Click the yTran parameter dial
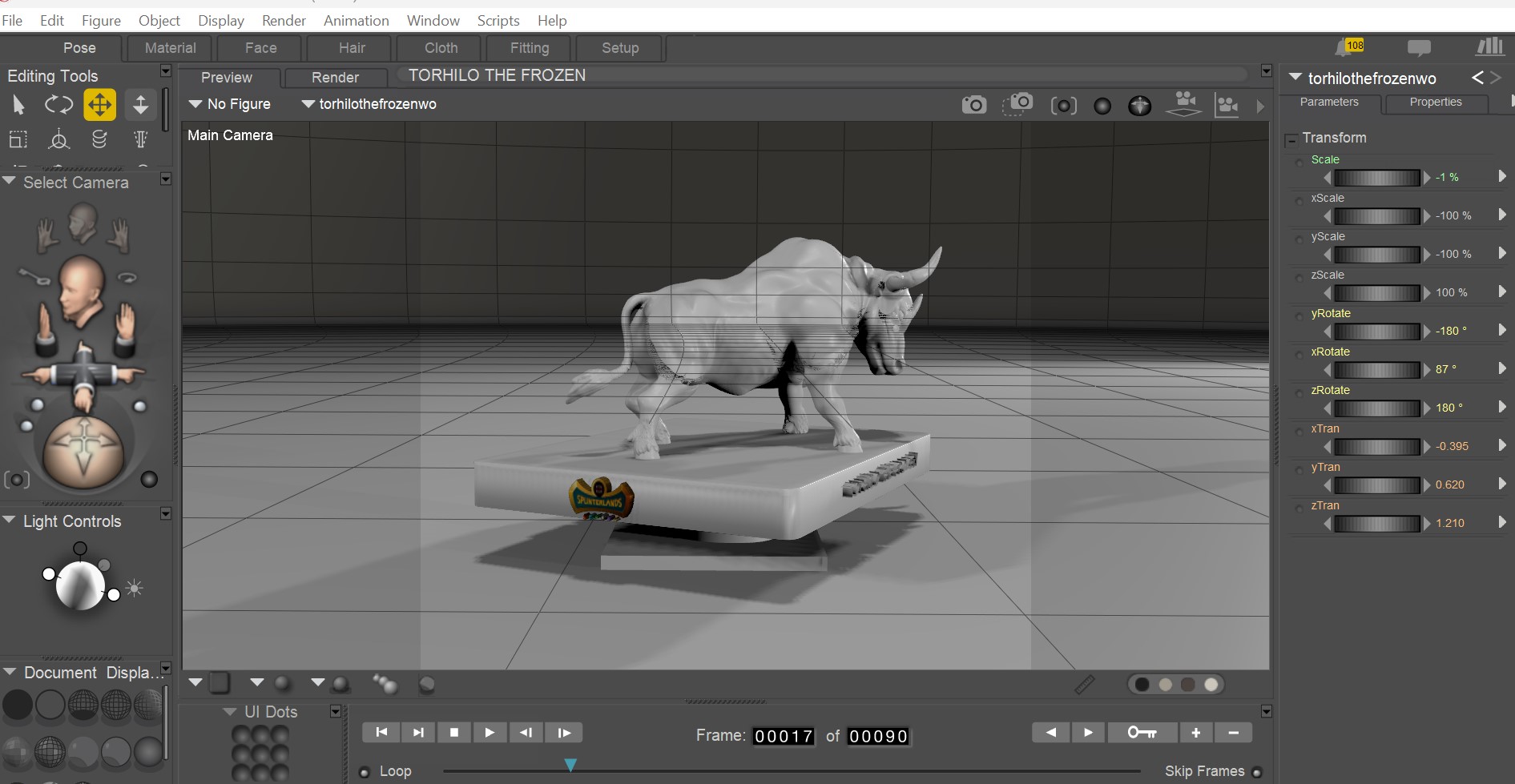The width and height of the screenshot is (1515, 784). [x=1376, y=484]
